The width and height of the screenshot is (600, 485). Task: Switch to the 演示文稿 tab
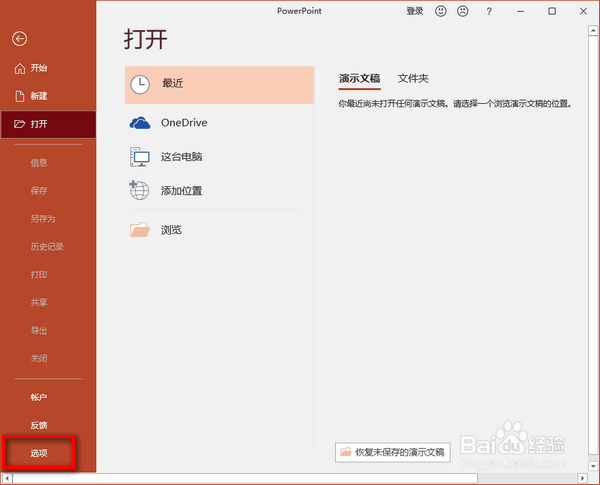359,79
